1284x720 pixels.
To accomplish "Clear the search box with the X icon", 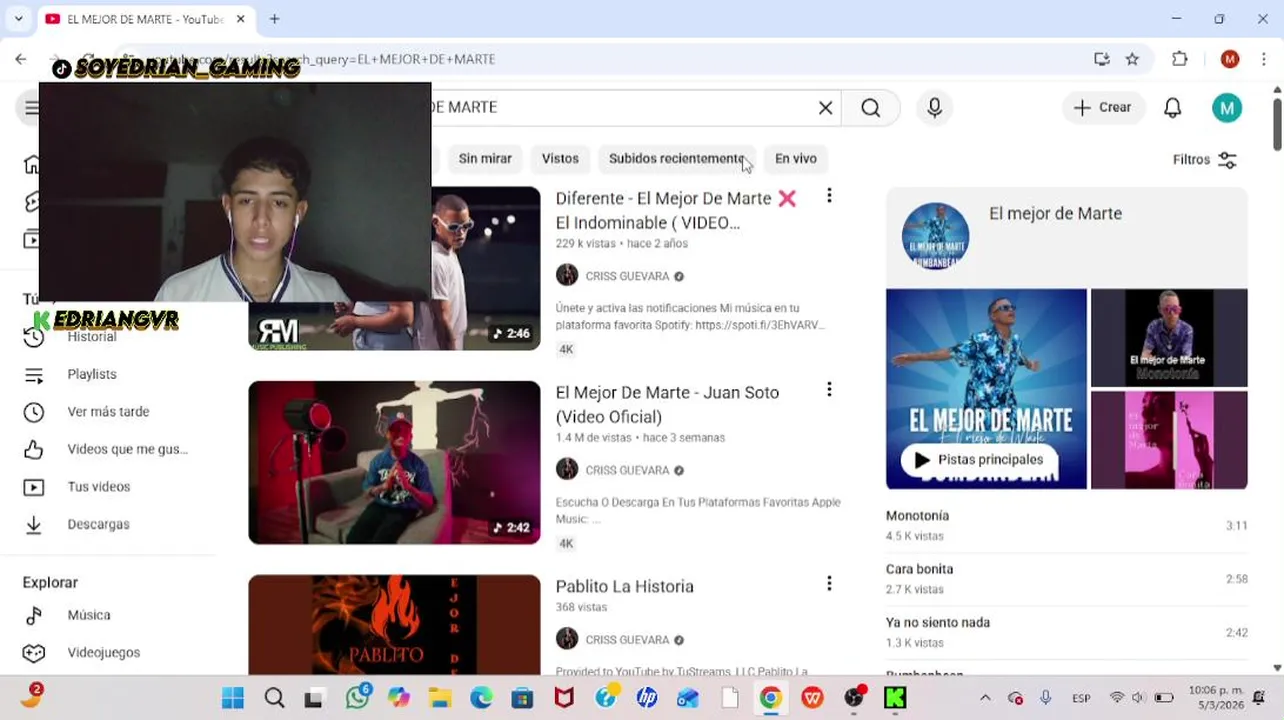I will tap(825, 108).
